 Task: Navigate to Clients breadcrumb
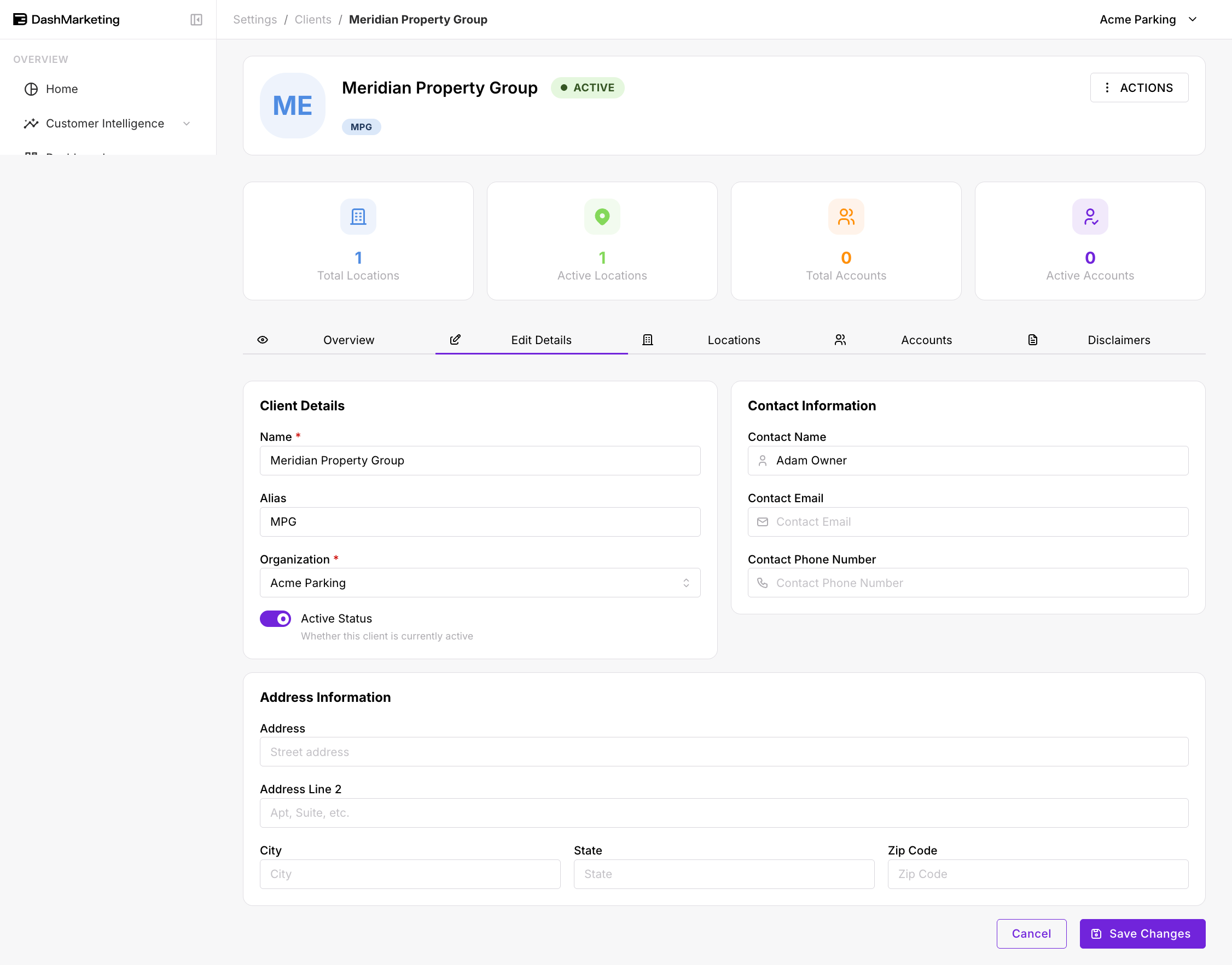coord(313,20)
